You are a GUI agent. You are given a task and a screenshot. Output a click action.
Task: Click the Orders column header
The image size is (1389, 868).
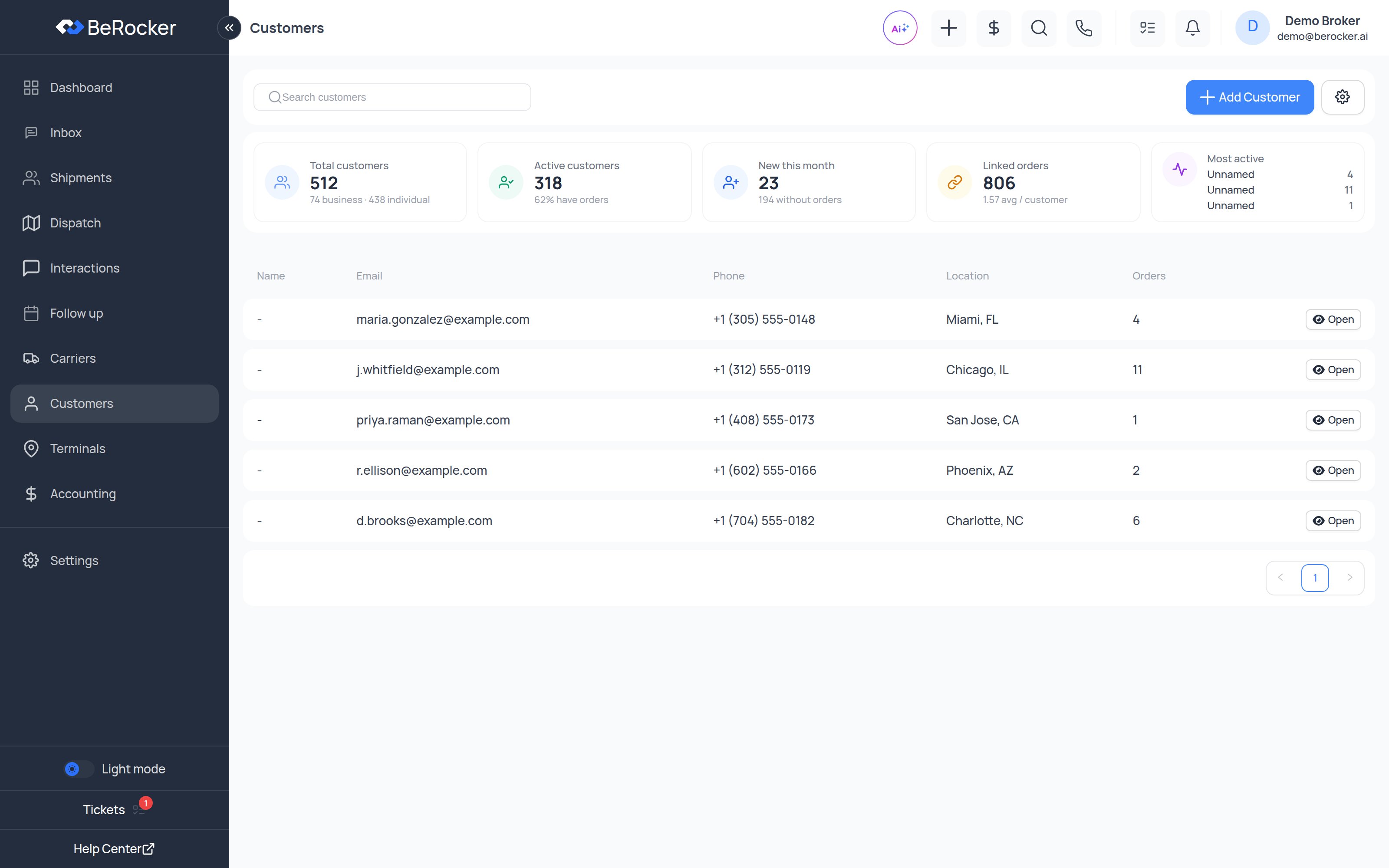(x=1149, y=276)
